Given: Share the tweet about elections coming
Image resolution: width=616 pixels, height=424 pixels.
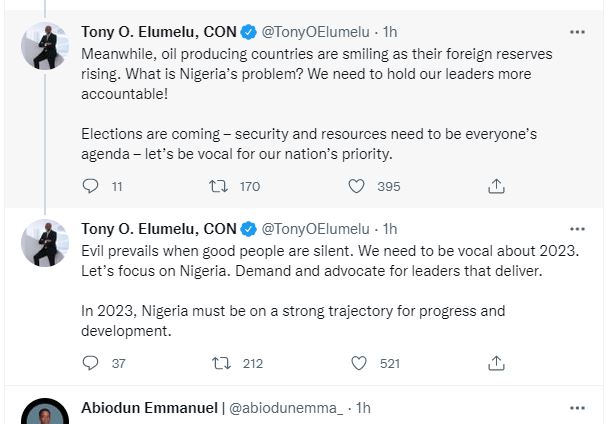Looking at the screenshot, I should (496, 186).
